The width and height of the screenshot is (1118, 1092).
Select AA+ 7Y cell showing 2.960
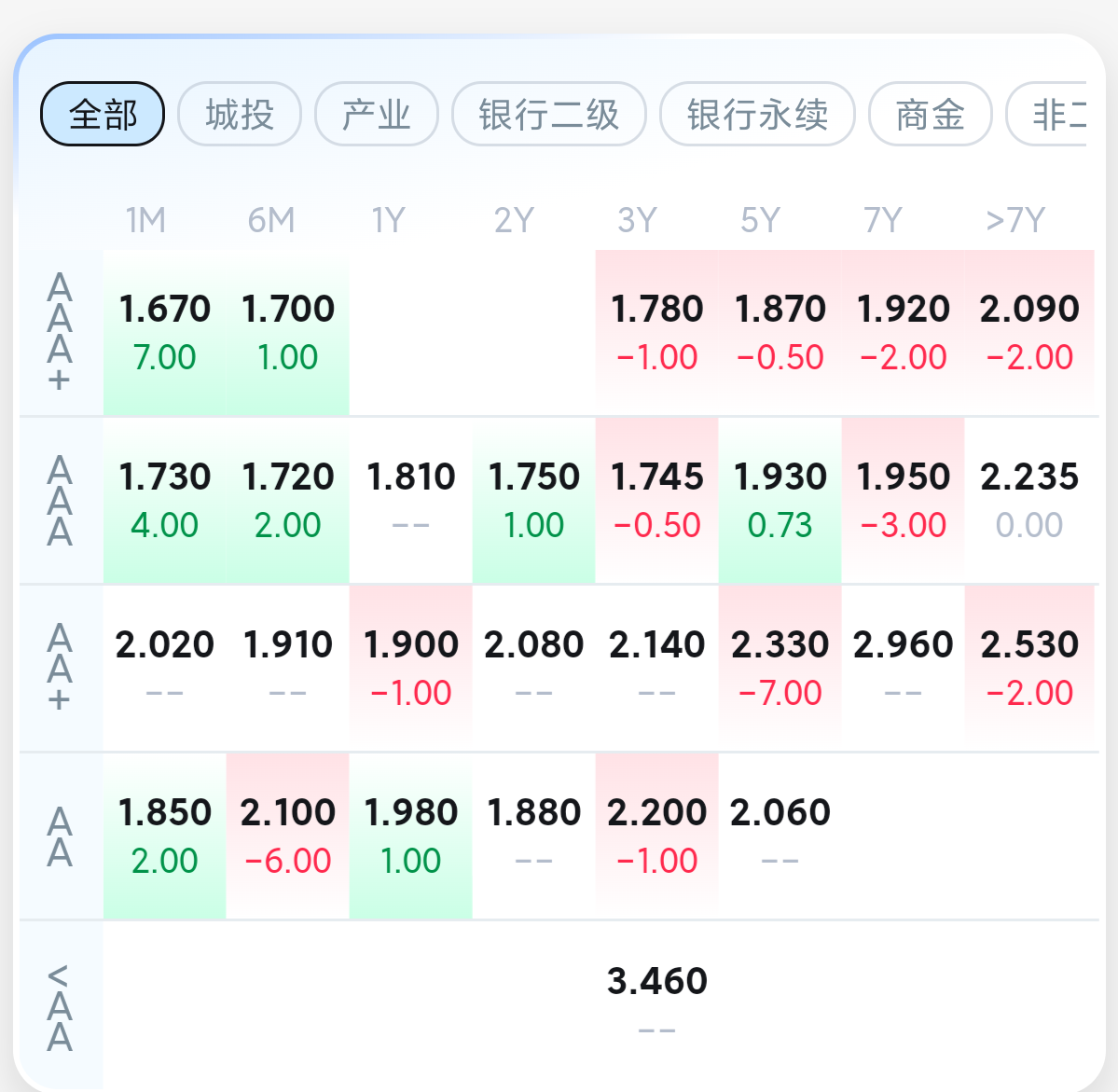click(904, 668)
